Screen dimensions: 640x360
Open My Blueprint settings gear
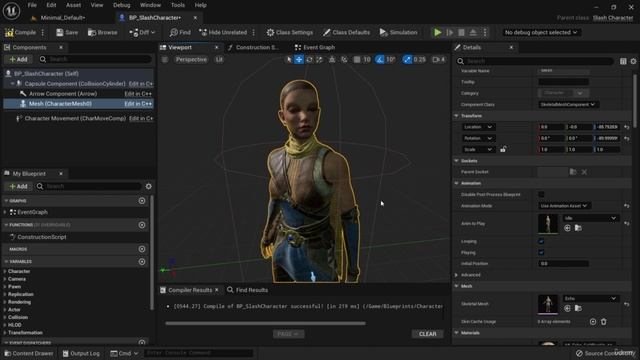[x=149, y=186]
